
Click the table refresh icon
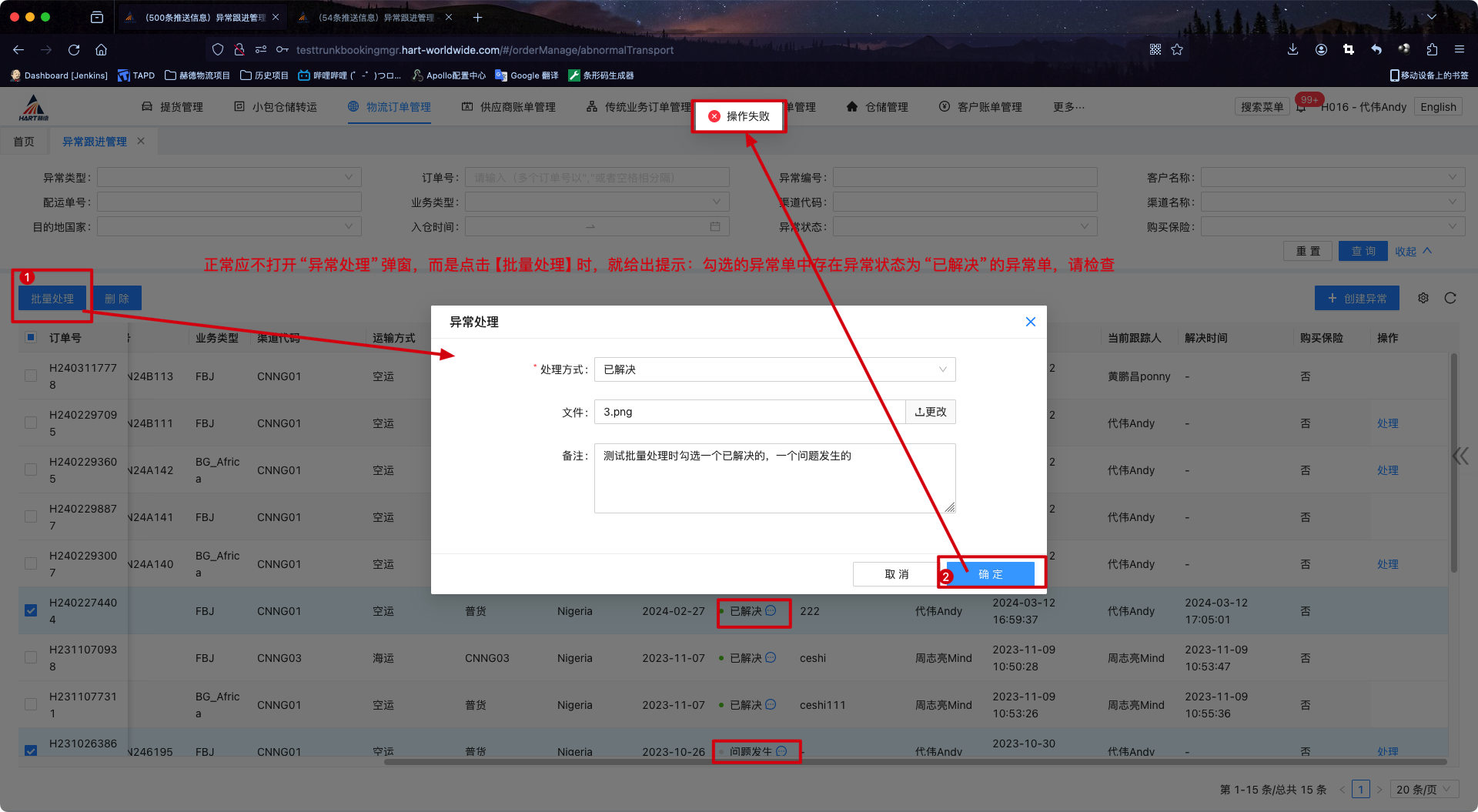pos(1450,298)
